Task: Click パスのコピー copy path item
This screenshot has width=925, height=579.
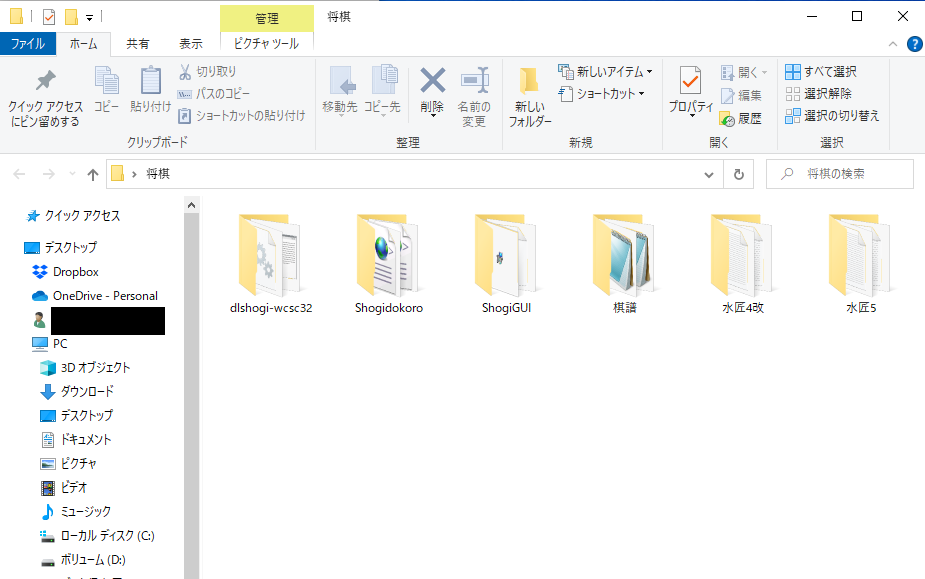Action: [x=214, y=94]
